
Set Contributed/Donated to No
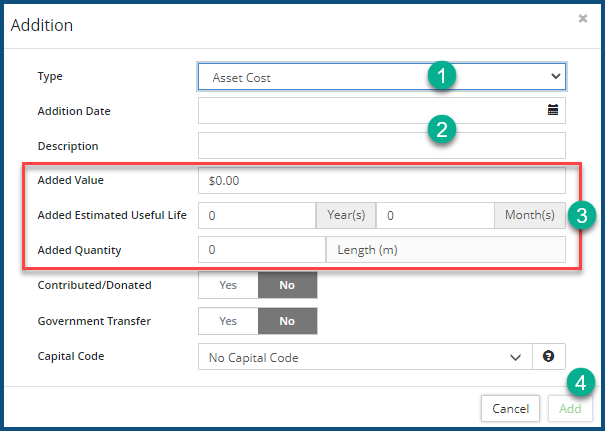coord(287,285)
